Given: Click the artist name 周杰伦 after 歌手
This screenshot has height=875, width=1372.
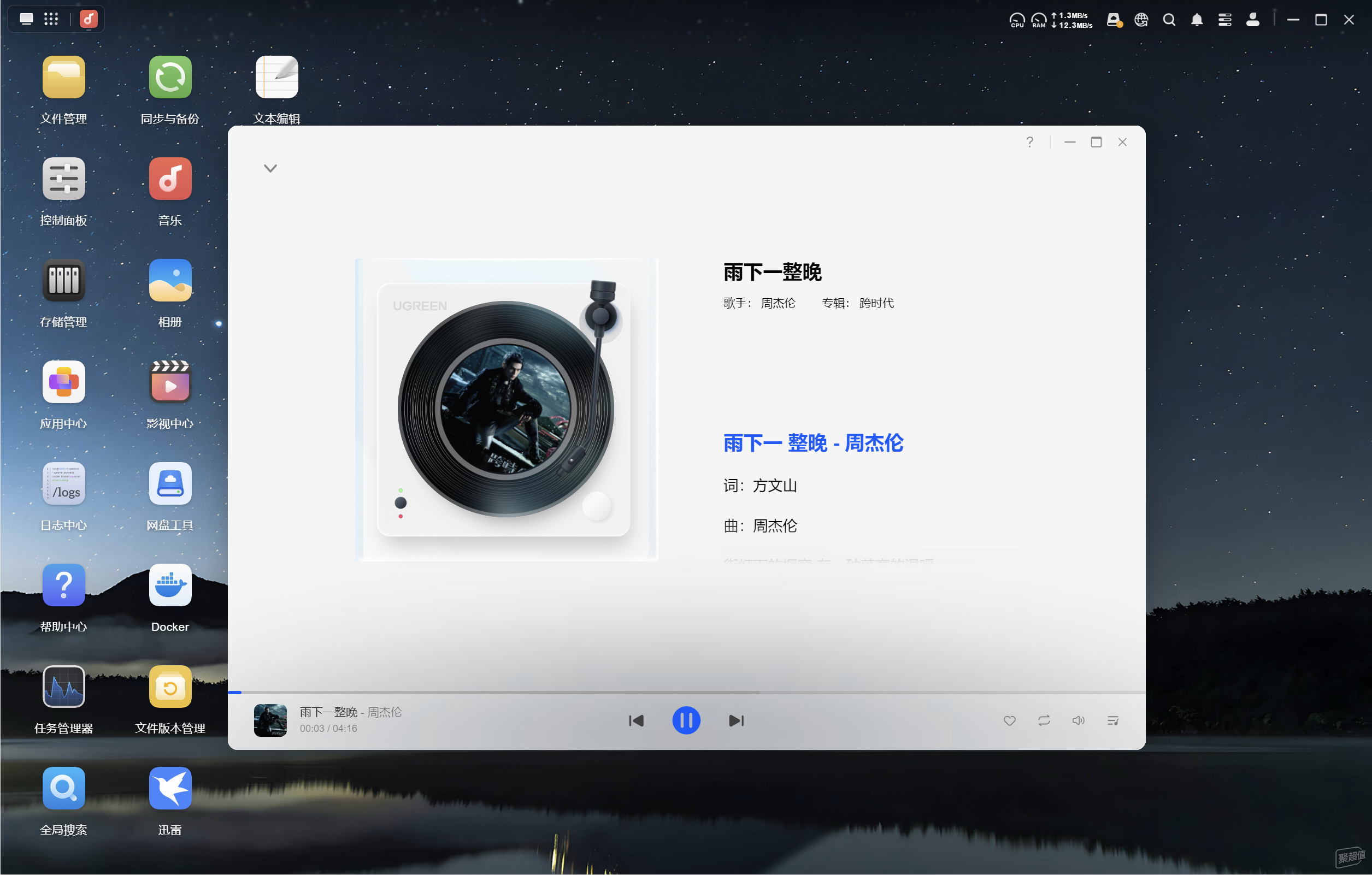Looking at the screenshot, I should (778, 303).
